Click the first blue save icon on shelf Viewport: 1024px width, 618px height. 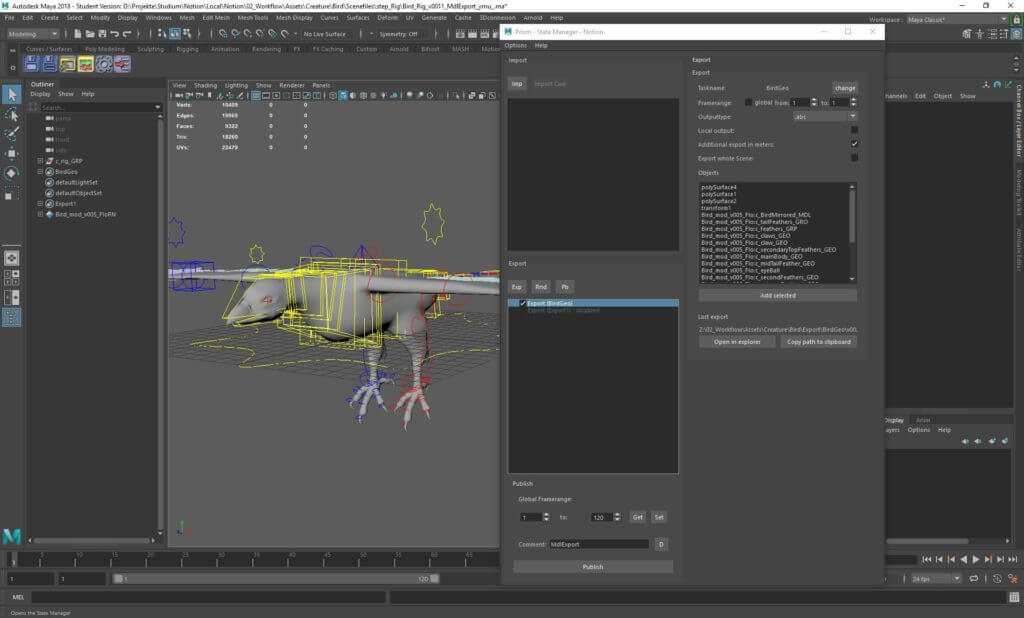[x=31, y=64]
